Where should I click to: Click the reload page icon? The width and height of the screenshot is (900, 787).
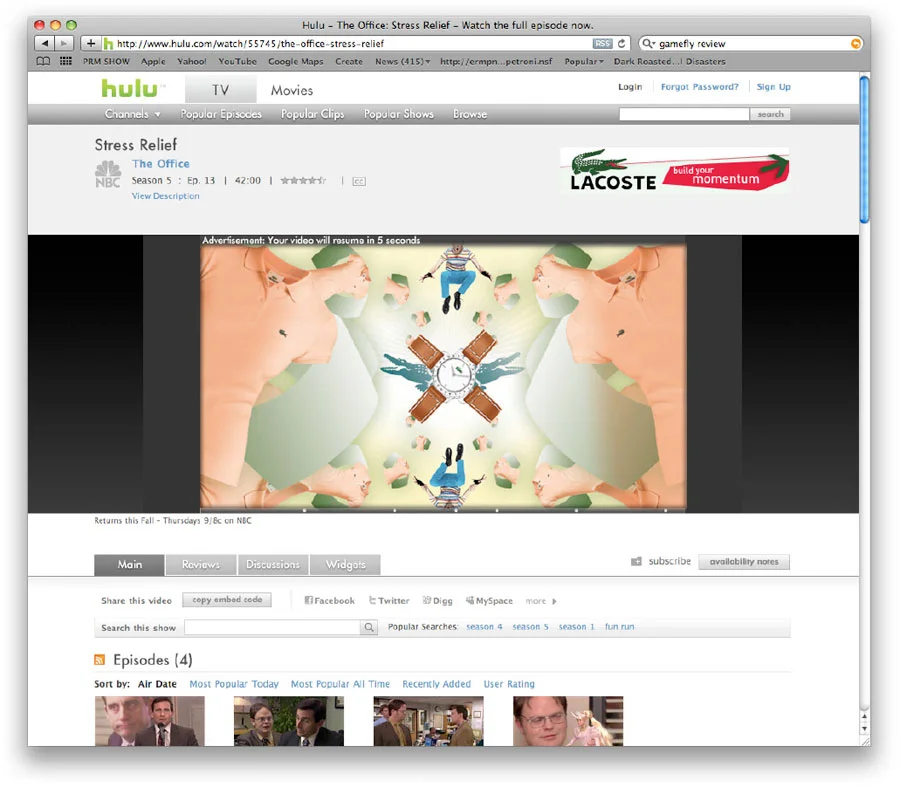coord(621,43)
